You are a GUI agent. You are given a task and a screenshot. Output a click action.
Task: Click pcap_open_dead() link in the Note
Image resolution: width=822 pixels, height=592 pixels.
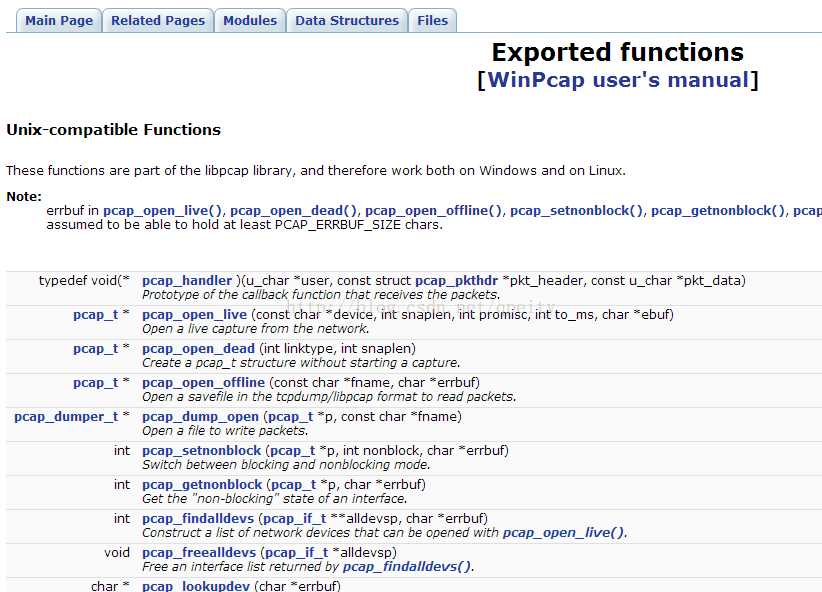(294, 211)
